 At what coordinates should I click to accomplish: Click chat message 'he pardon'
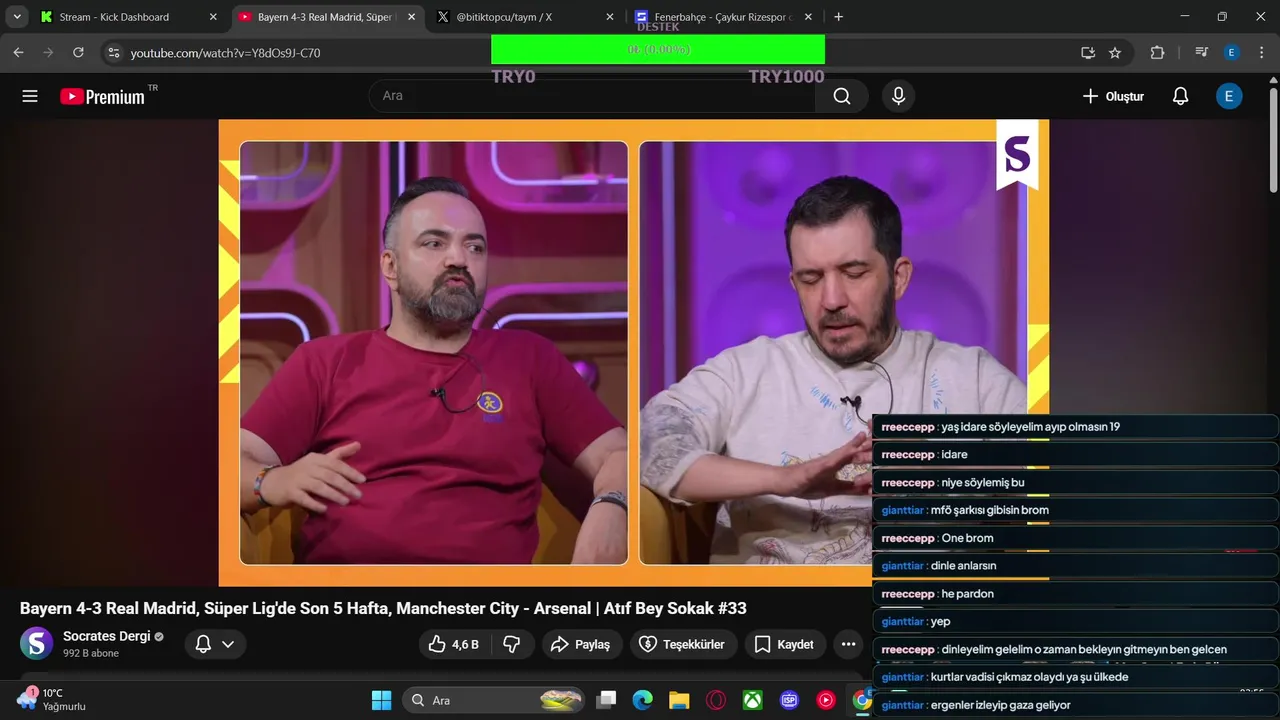tap(1075, 594)
